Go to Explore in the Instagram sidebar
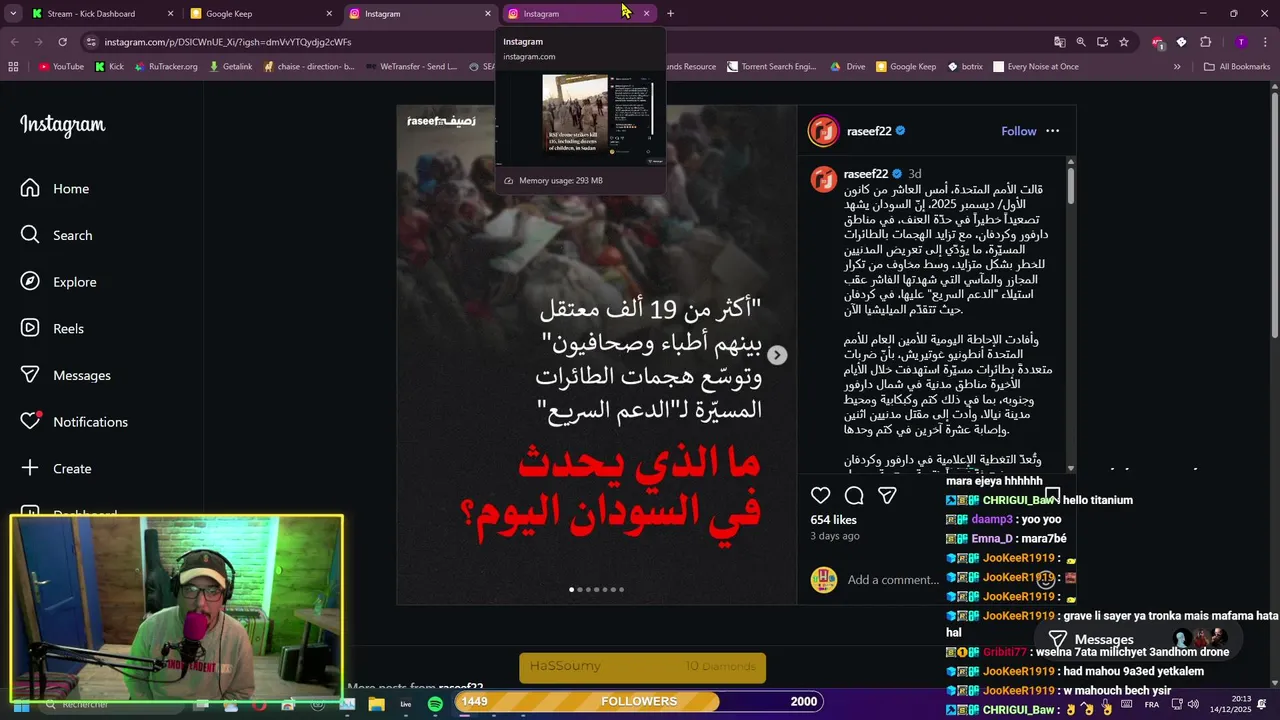The height and width of the screenshot is (720, 1280). coord(60,282)
